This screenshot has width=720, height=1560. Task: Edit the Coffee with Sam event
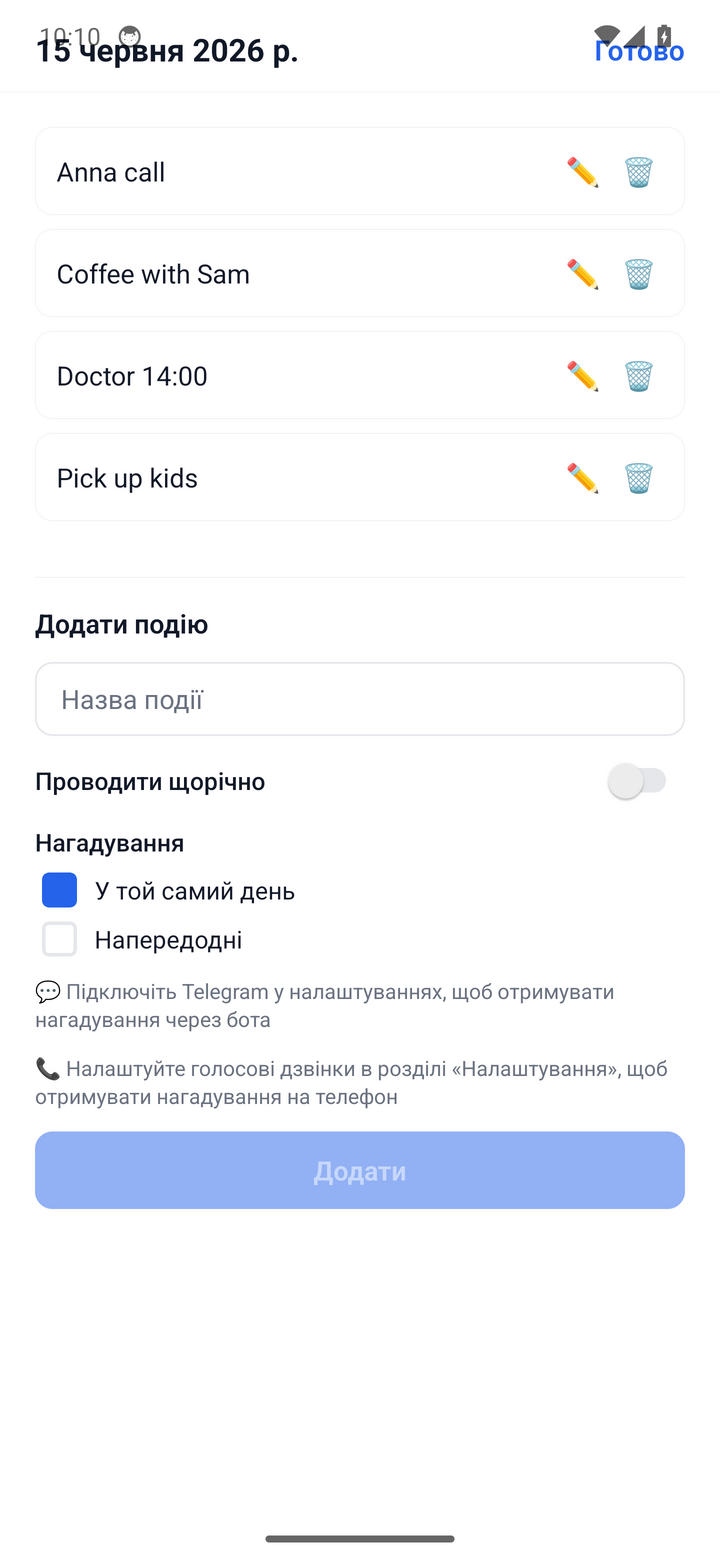click(582, 274)
